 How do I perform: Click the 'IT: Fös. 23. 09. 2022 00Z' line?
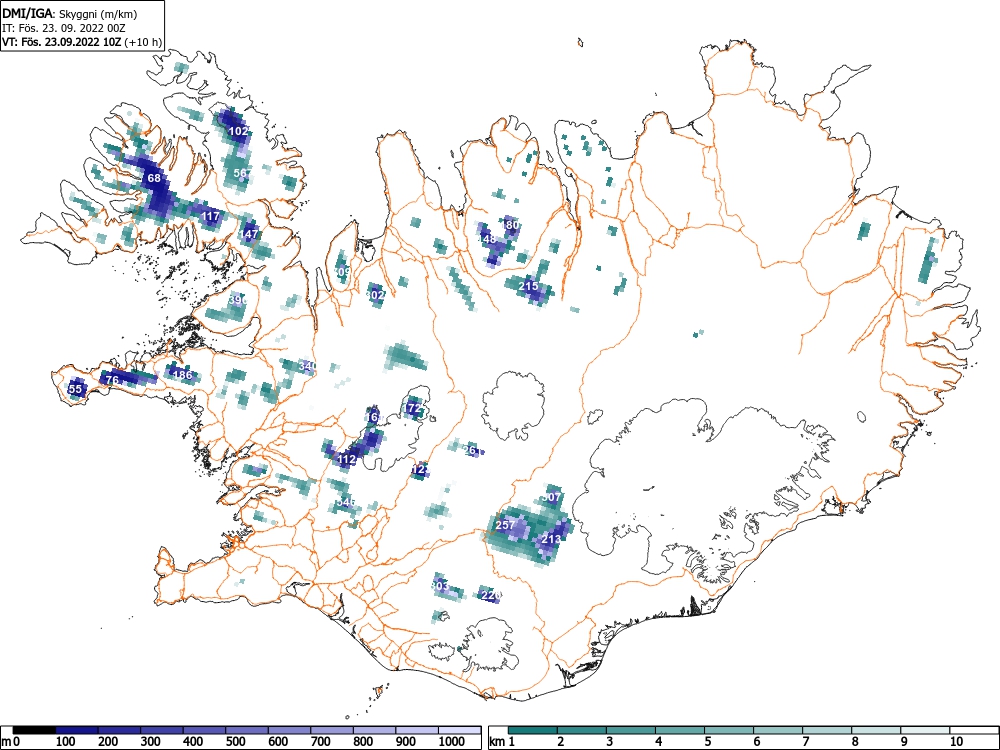tap(64, 28)
